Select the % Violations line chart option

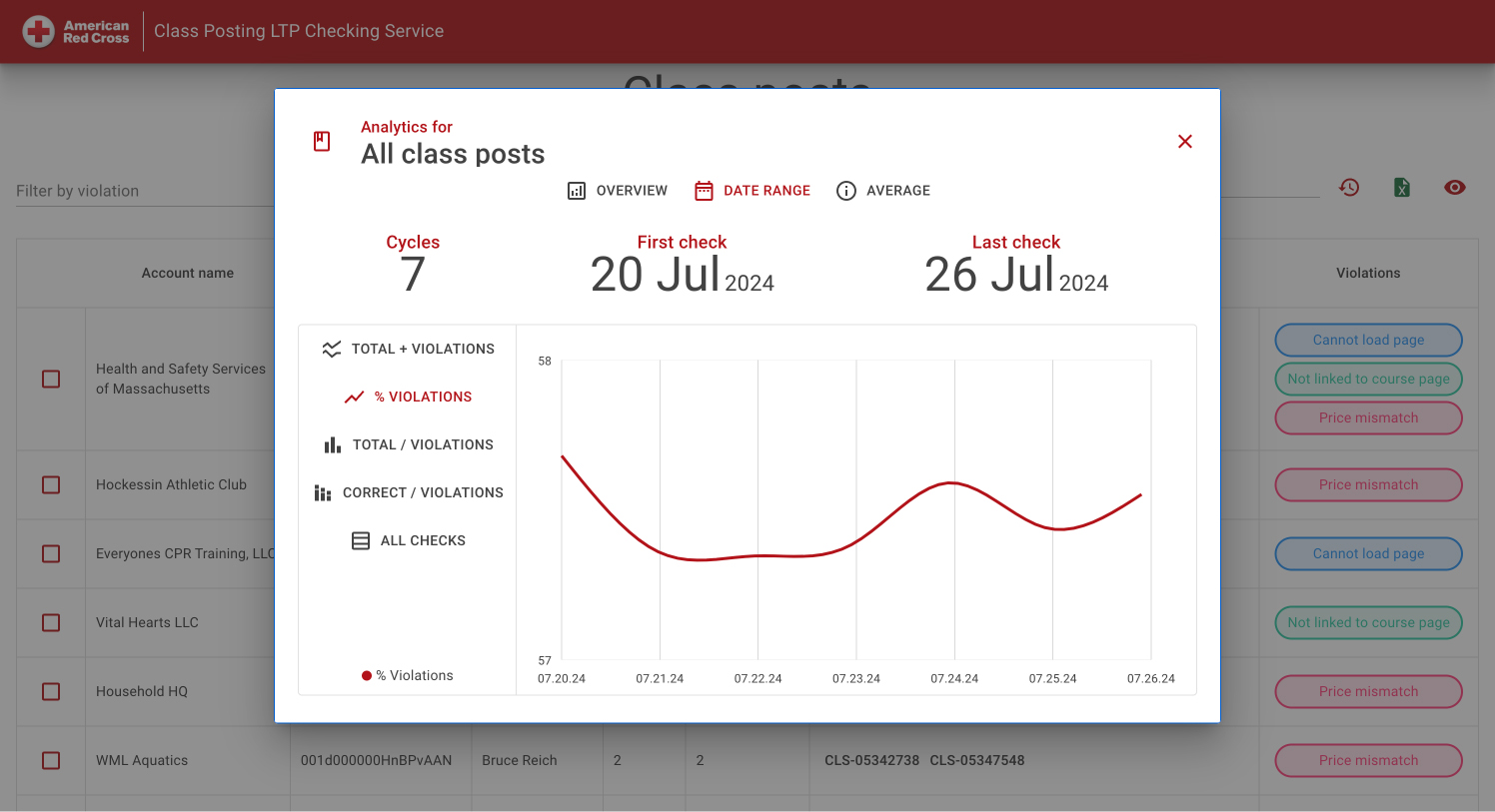[408, 397]
